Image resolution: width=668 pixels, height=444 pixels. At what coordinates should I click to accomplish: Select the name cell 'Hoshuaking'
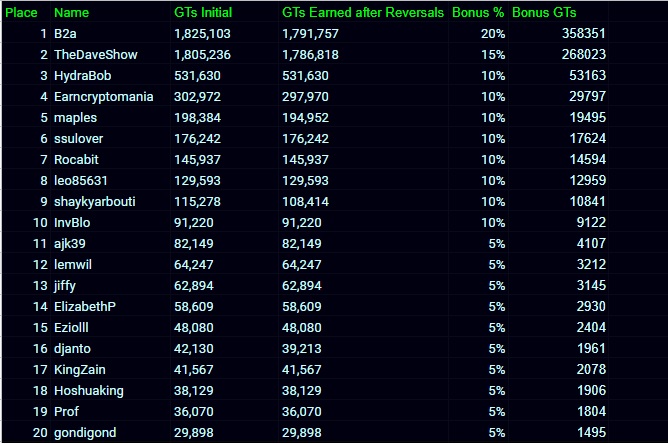89,390
